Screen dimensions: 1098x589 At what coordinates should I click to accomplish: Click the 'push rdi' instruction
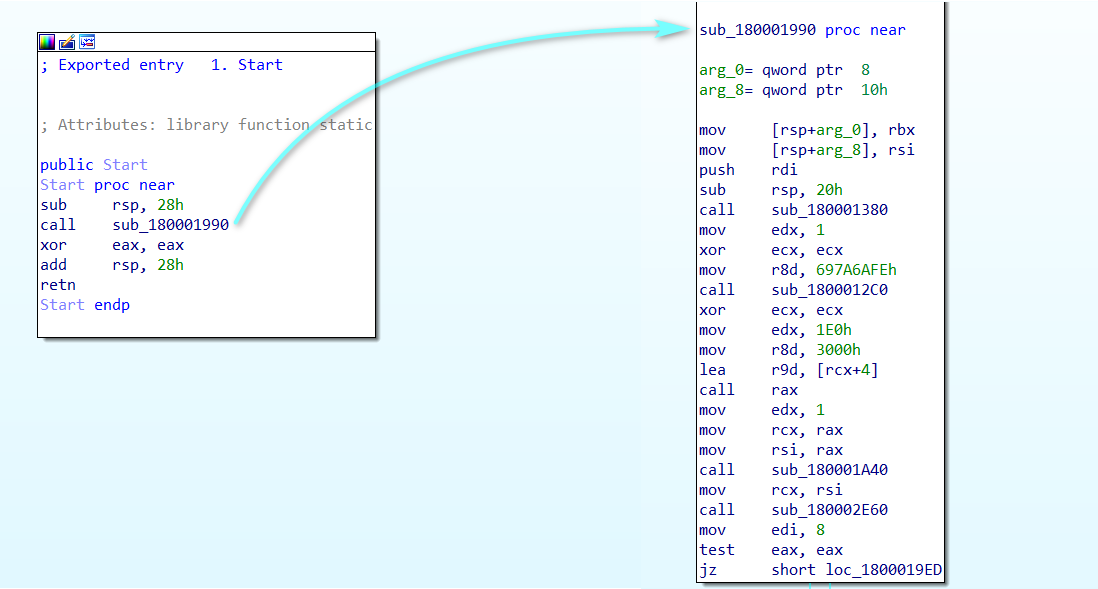(x=749, y=170)
